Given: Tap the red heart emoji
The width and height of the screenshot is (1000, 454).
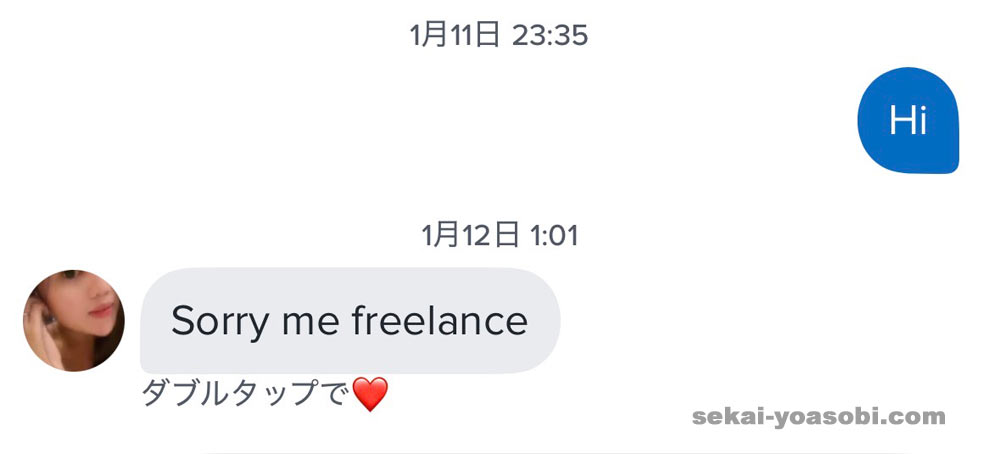Looking at the screenshot, I should (x=370, y=395).
